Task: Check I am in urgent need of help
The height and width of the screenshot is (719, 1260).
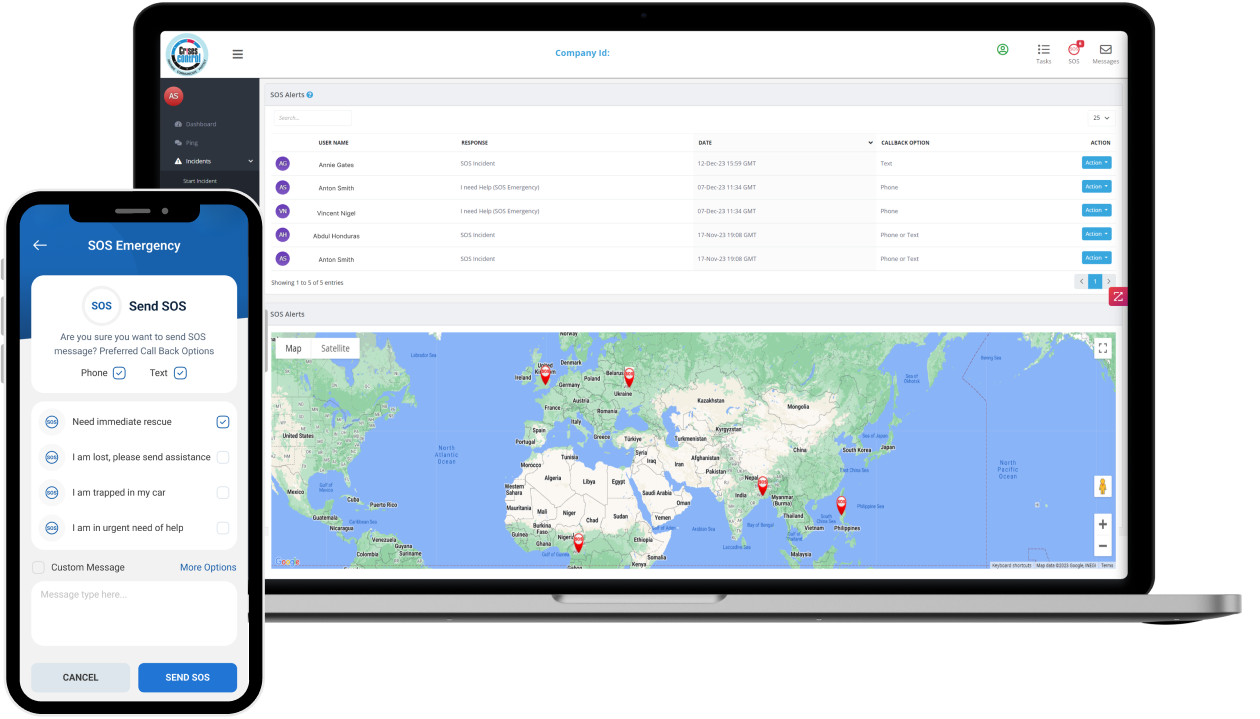Action: (223, 528)
